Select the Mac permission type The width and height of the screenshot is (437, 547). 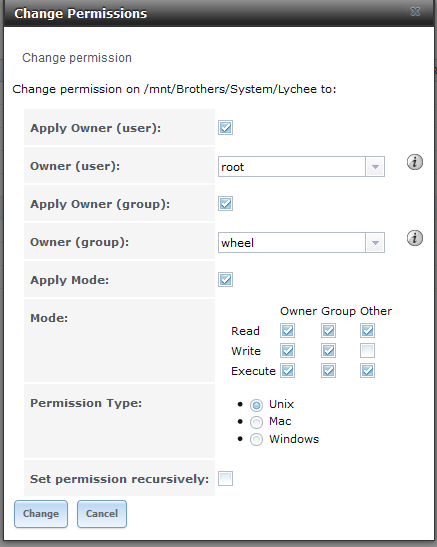256,422
